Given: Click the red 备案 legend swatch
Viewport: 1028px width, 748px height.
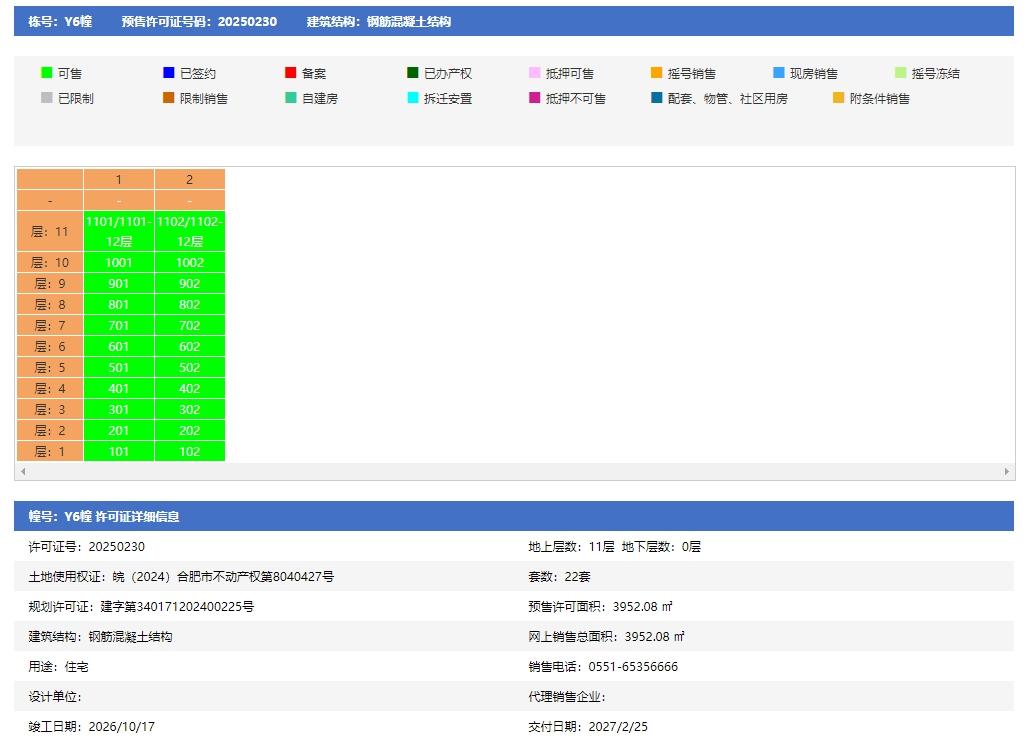Looking at the screenshot, I should 290,73.
